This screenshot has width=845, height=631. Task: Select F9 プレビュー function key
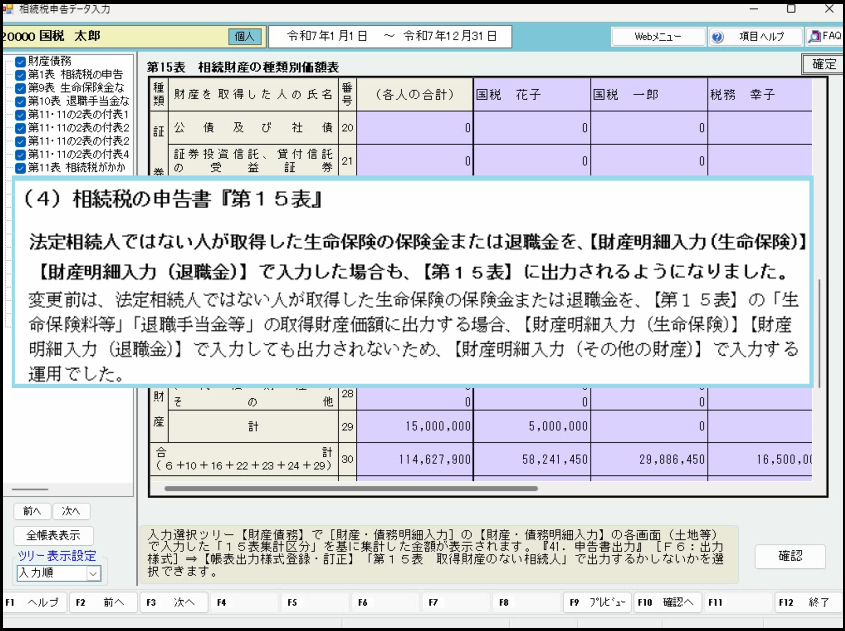[597, 602]
